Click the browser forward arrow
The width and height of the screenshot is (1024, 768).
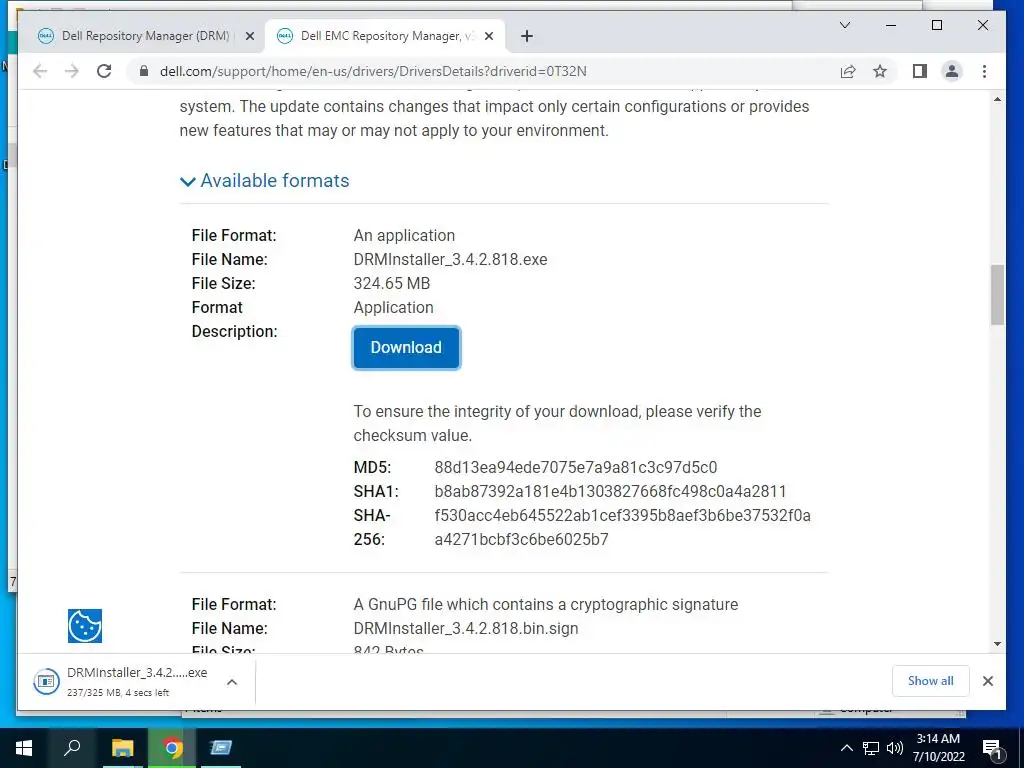point(72,71)
